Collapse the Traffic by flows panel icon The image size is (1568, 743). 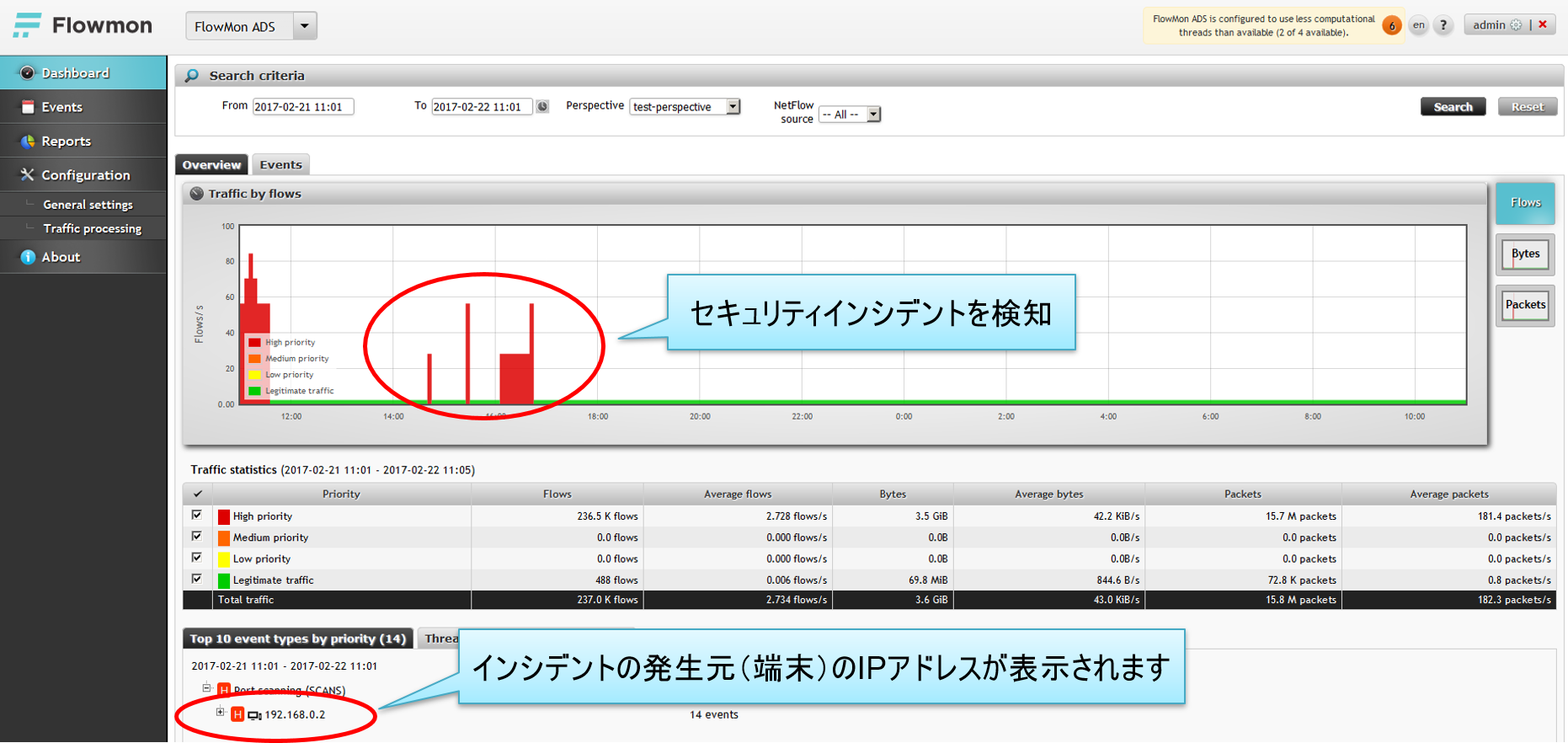click(196, 194)
